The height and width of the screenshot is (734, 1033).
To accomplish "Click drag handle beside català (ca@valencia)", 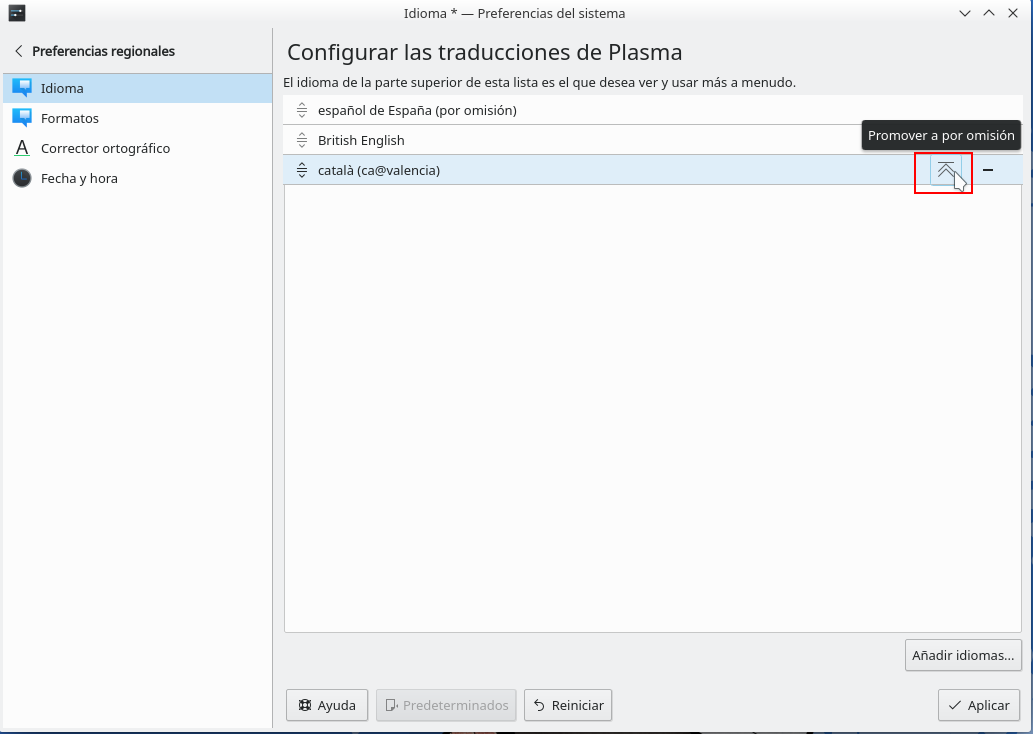I will pos(302,170).
